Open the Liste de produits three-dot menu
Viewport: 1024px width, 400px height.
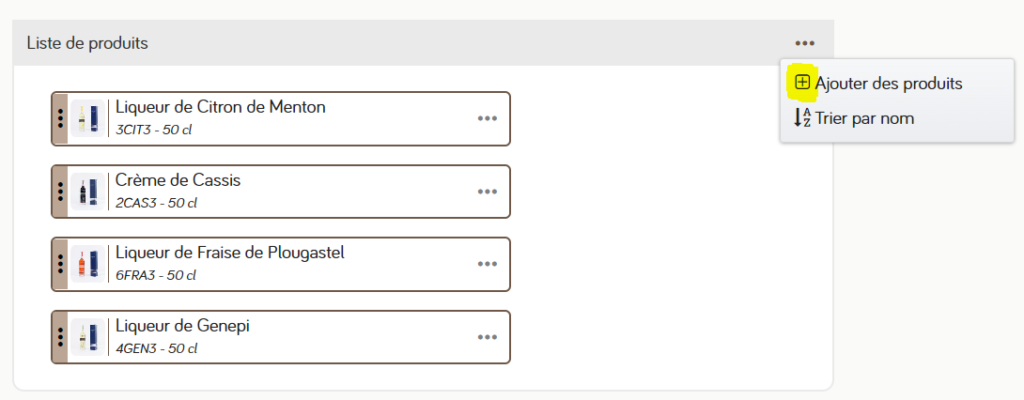[x=805, y=43]
